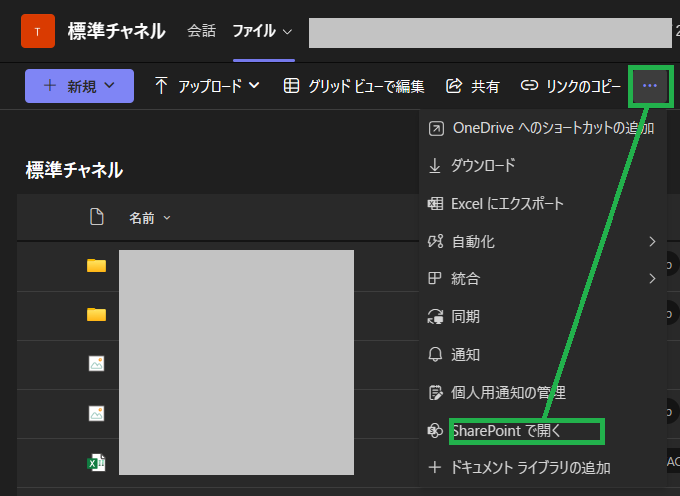
Task: Click the second yellow folder icon
Action: (x=96, y=314)
